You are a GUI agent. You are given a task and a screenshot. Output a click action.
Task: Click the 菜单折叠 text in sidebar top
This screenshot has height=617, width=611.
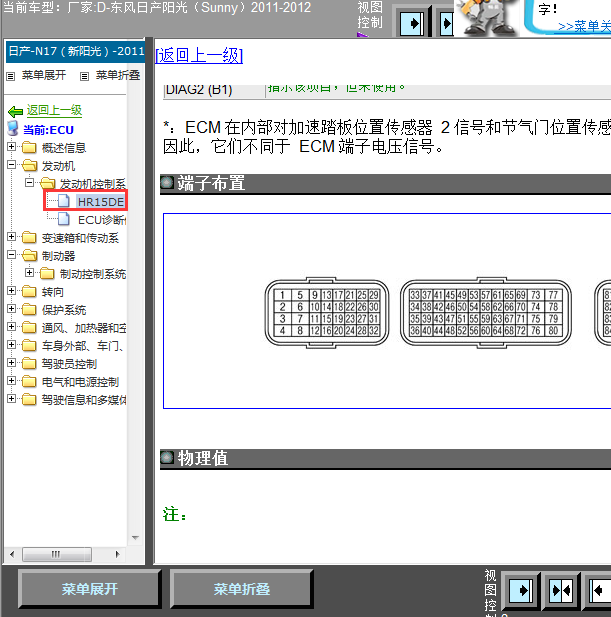pyautogui.click(x=118, y=75)
